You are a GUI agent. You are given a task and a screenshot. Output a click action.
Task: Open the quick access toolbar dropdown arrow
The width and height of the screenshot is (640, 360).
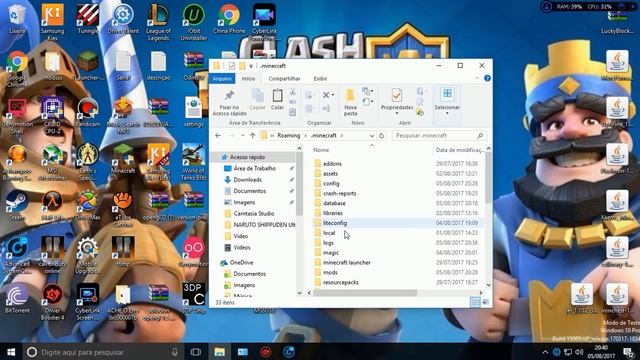(251, 66)
